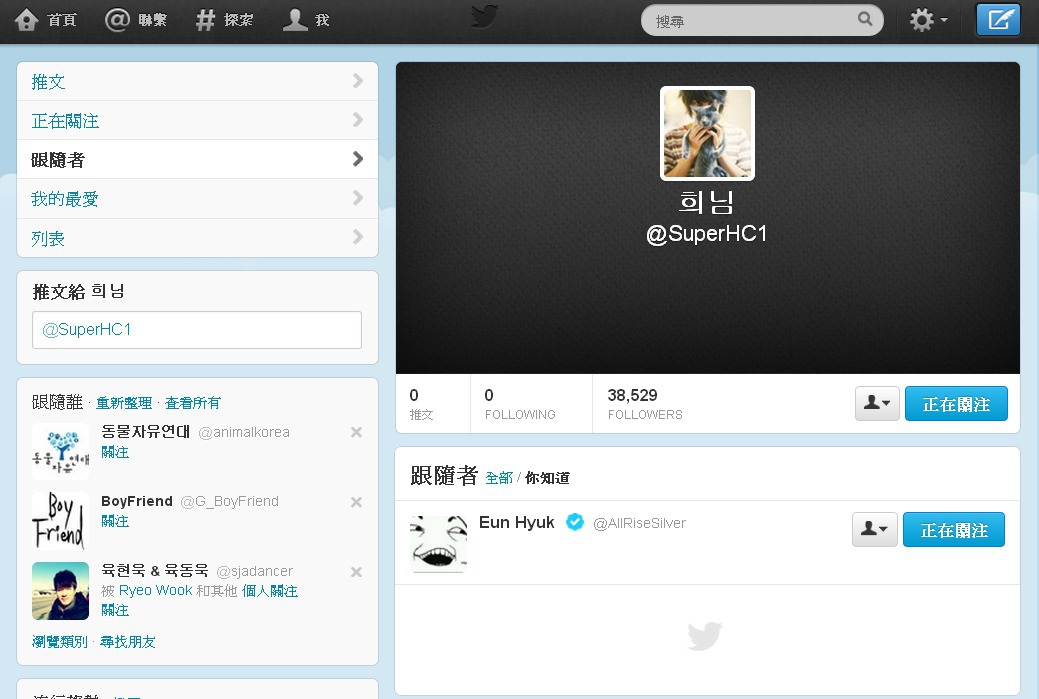Click the Twitter bird logo in top bar

coord(484,17)
